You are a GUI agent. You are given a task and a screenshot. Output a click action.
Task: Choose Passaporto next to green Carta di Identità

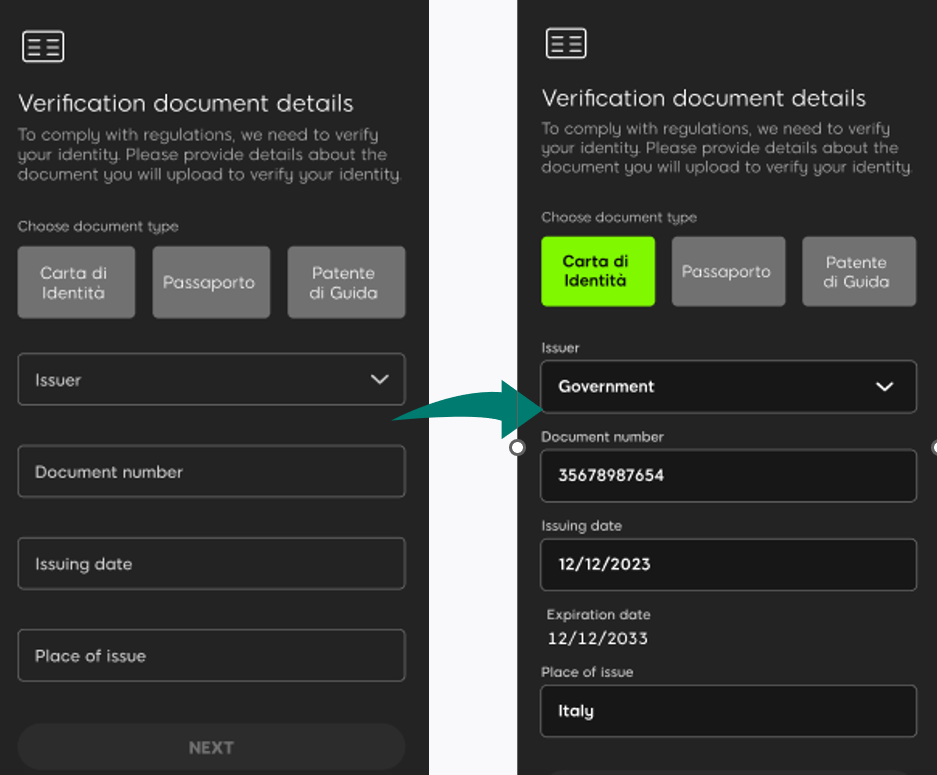click(x=726, y=271)
